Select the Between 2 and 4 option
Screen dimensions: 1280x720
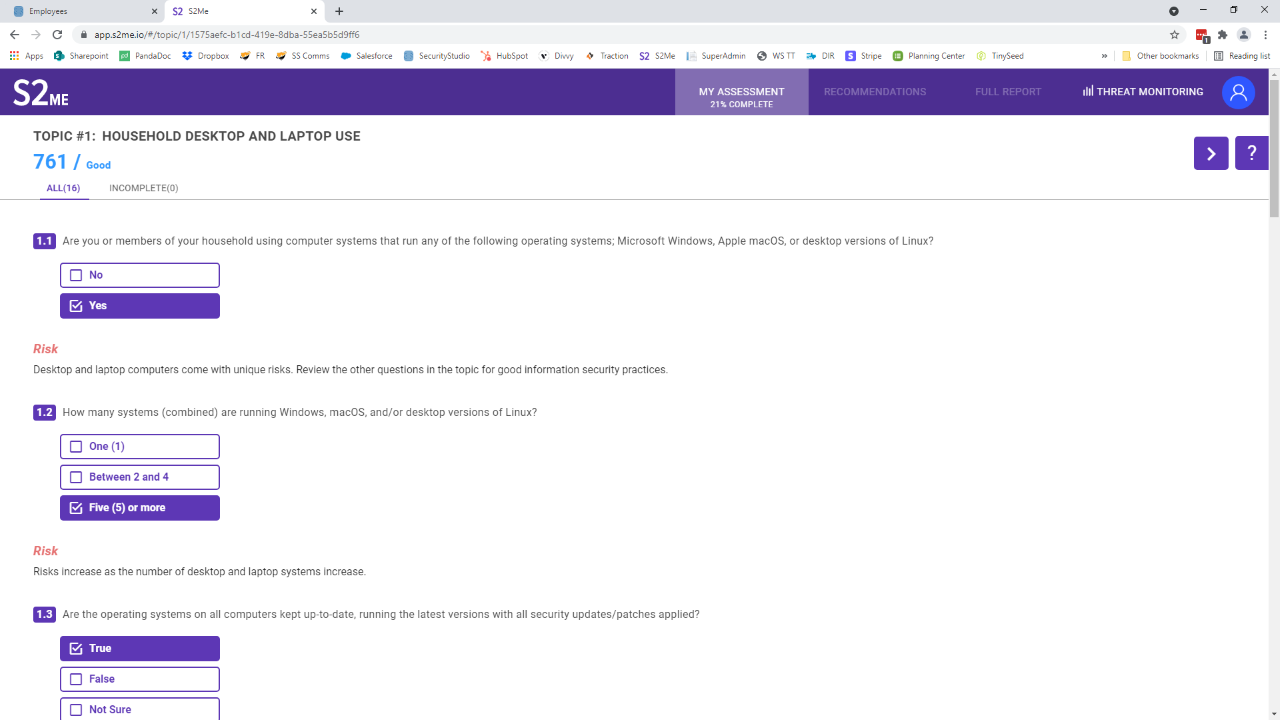[139, 477]
